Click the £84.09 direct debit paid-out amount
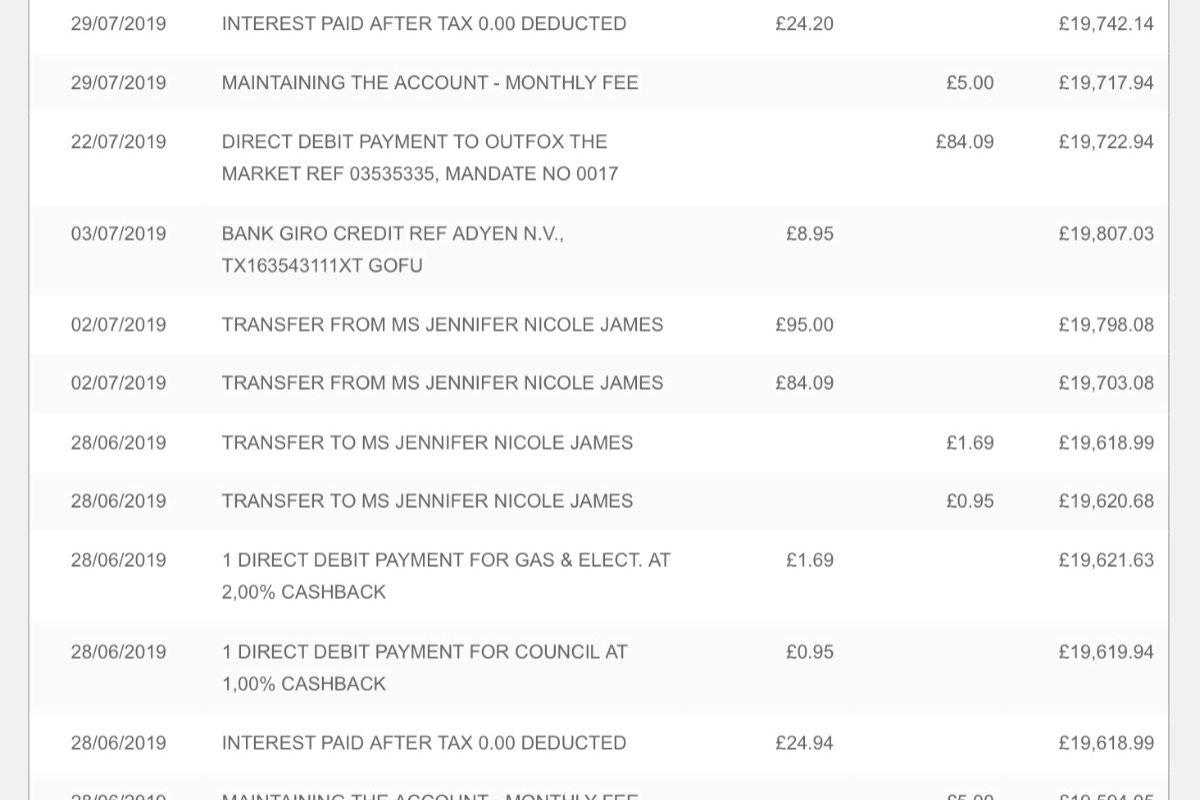The image size is (1200, 800). [965, 142]
